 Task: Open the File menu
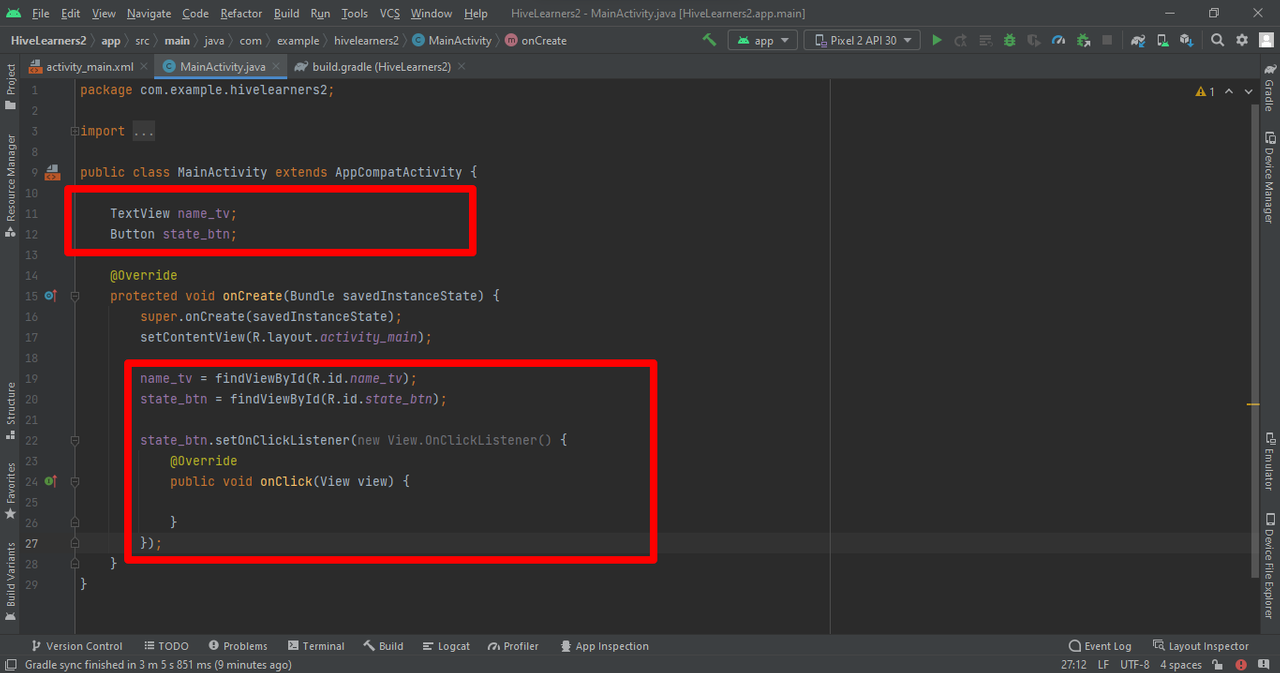point(41,13)
